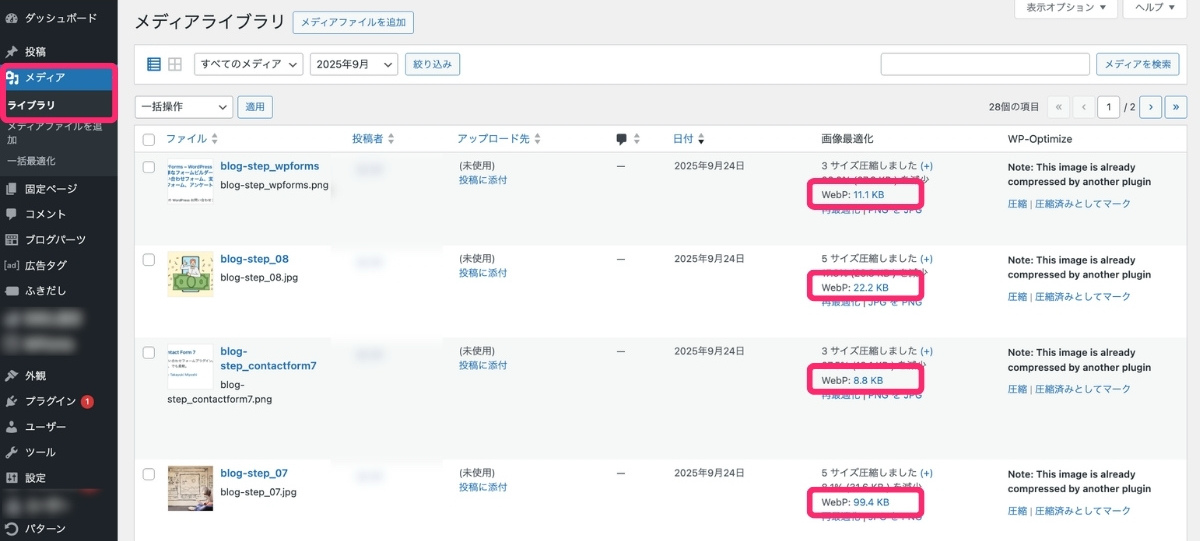Click the blog-step_wpforms thumbnail image
Viewport: 1200px width, 541px height.
pyautogui.click(x=190, y=182)
